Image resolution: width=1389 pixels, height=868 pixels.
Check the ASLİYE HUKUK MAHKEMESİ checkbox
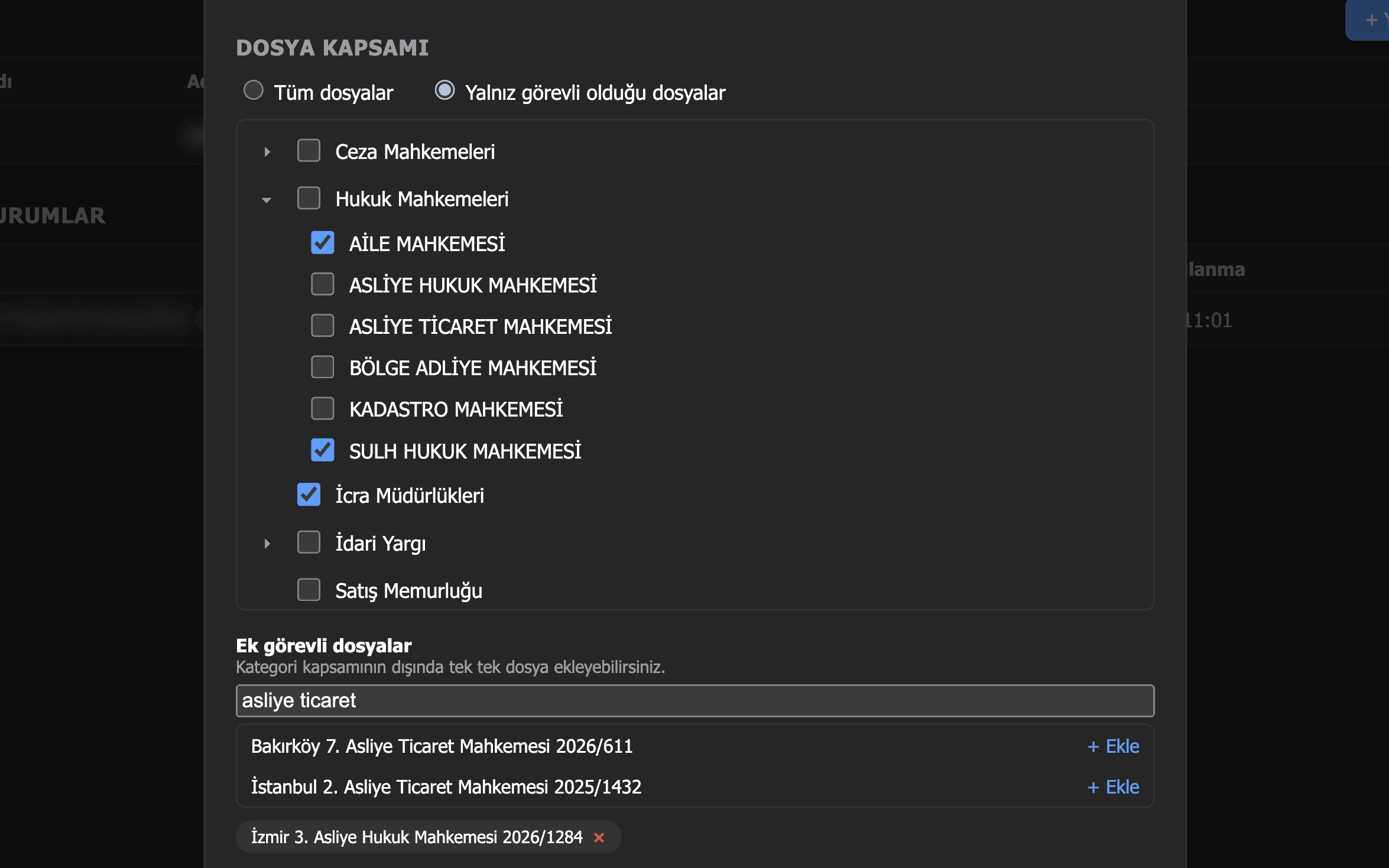tap(323, 284)
